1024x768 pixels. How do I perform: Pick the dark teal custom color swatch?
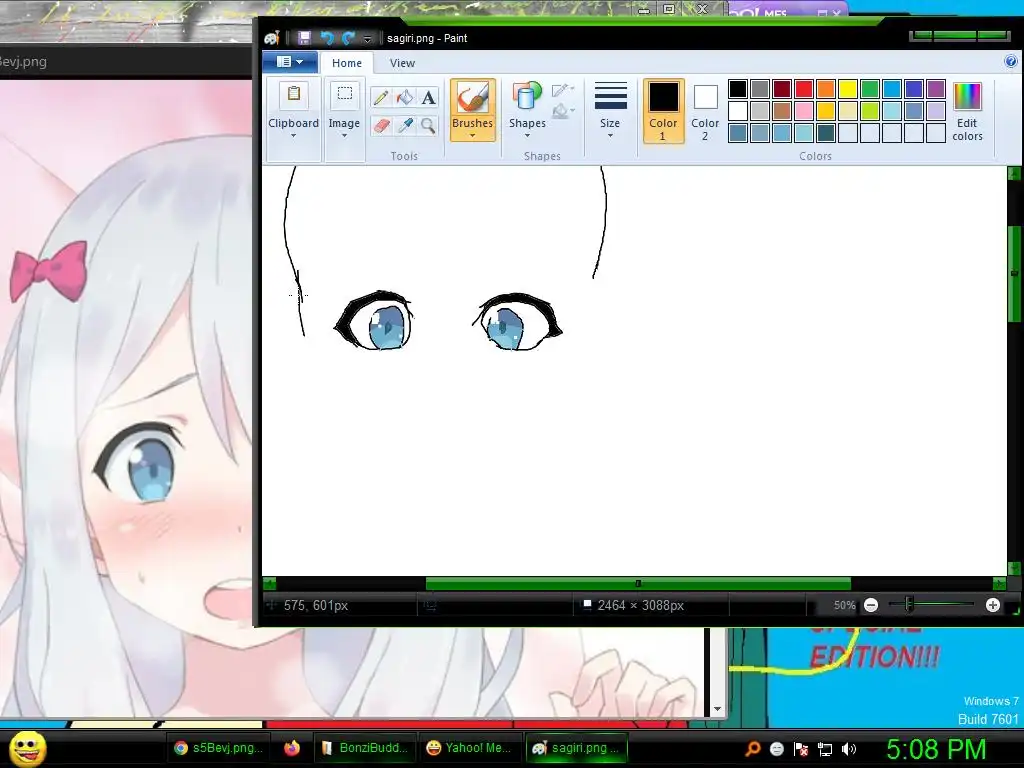pyautogui.click(x=825, y=133)
